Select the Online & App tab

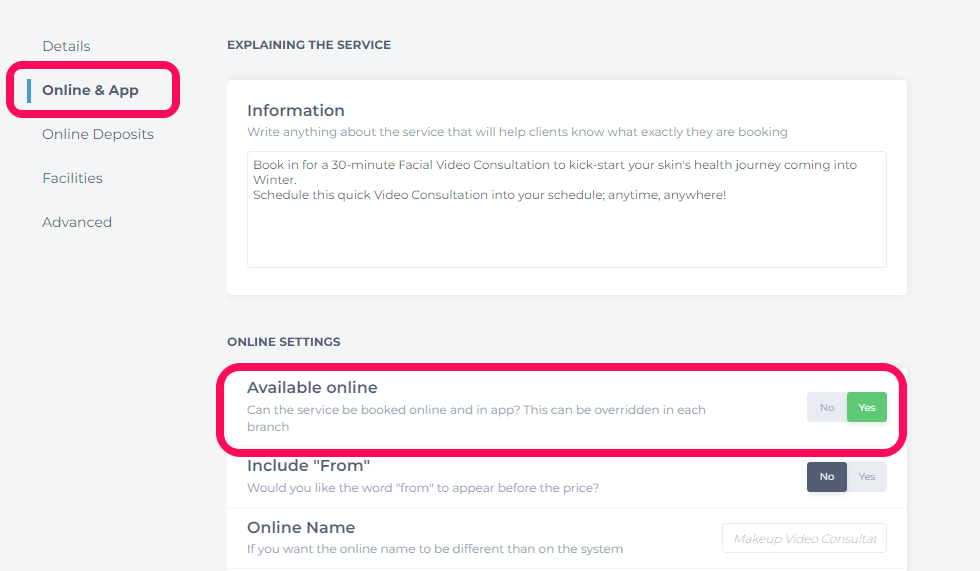point(90,90)
